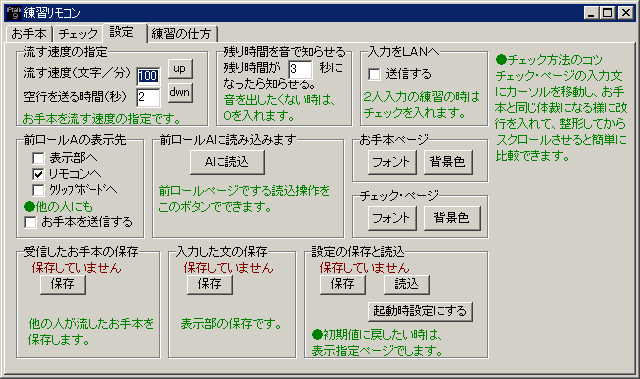Enable お手本を送信する checkbox
The image size is (640, 379).
tap(30, 222)
